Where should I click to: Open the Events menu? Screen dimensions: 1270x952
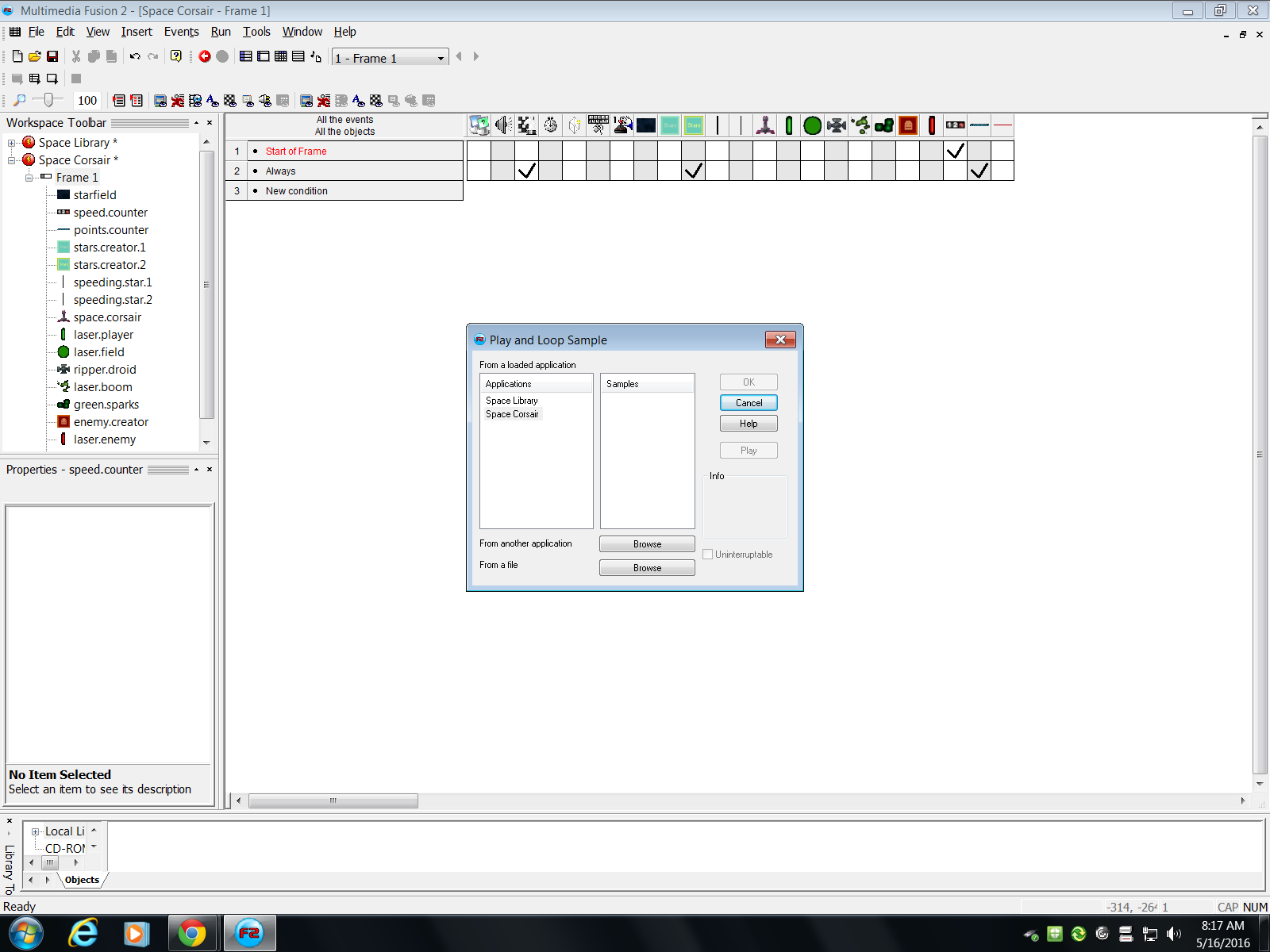pyautogui.click(x=182, y=32)
